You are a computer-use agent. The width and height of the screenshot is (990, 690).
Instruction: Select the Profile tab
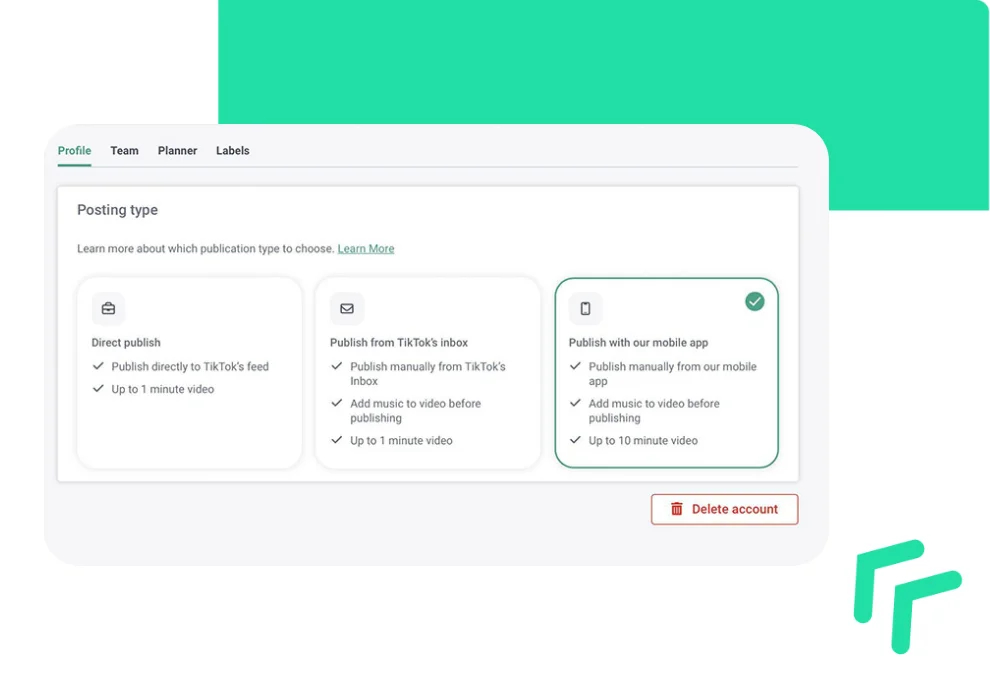pyautogui.click(x=74, y=151)
